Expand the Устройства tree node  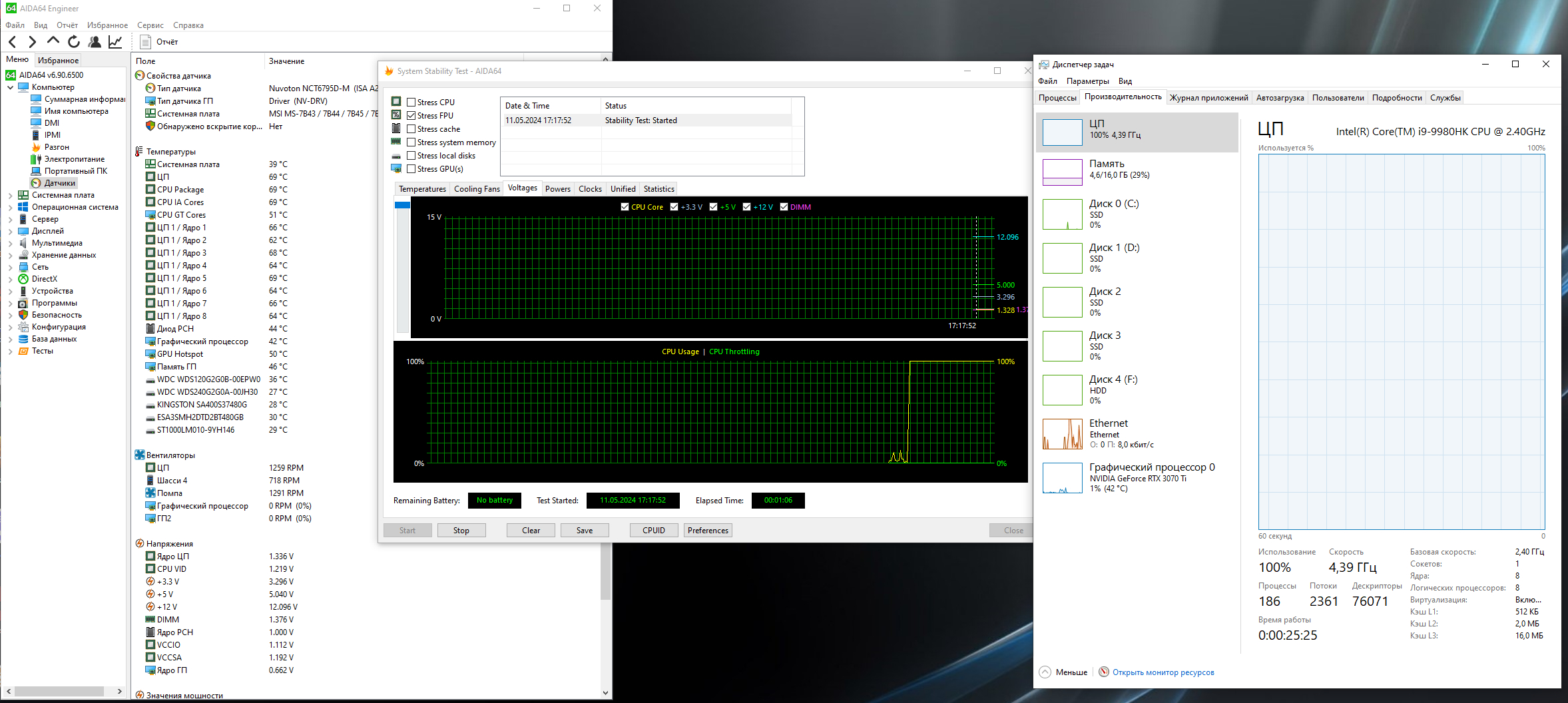coord(10,291)
